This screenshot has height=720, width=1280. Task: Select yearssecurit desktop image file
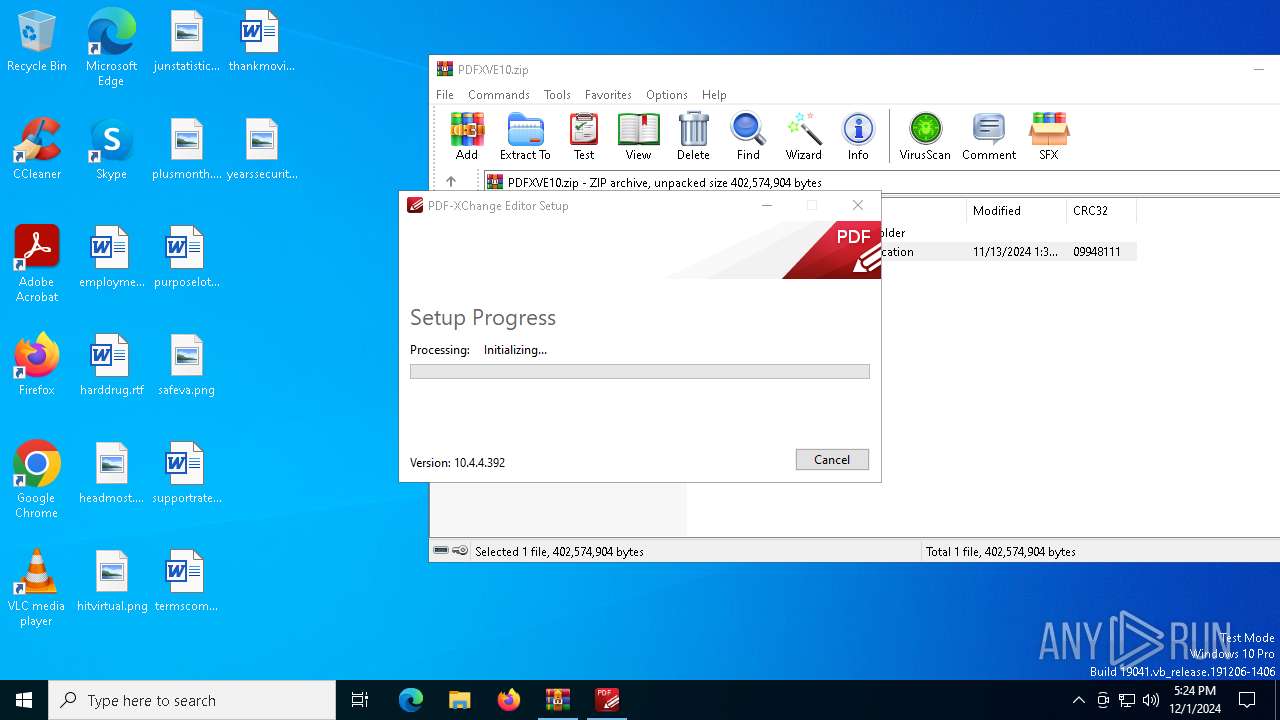[x=261, y=149]
